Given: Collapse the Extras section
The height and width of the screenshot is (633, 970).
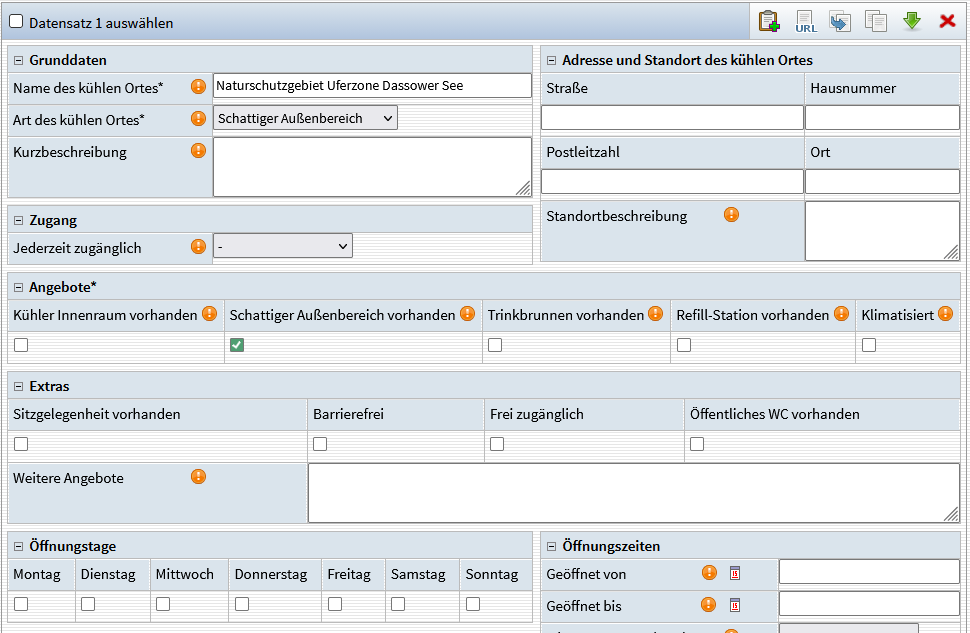Looking at the screenshot, I should click(x=19, y=386).
